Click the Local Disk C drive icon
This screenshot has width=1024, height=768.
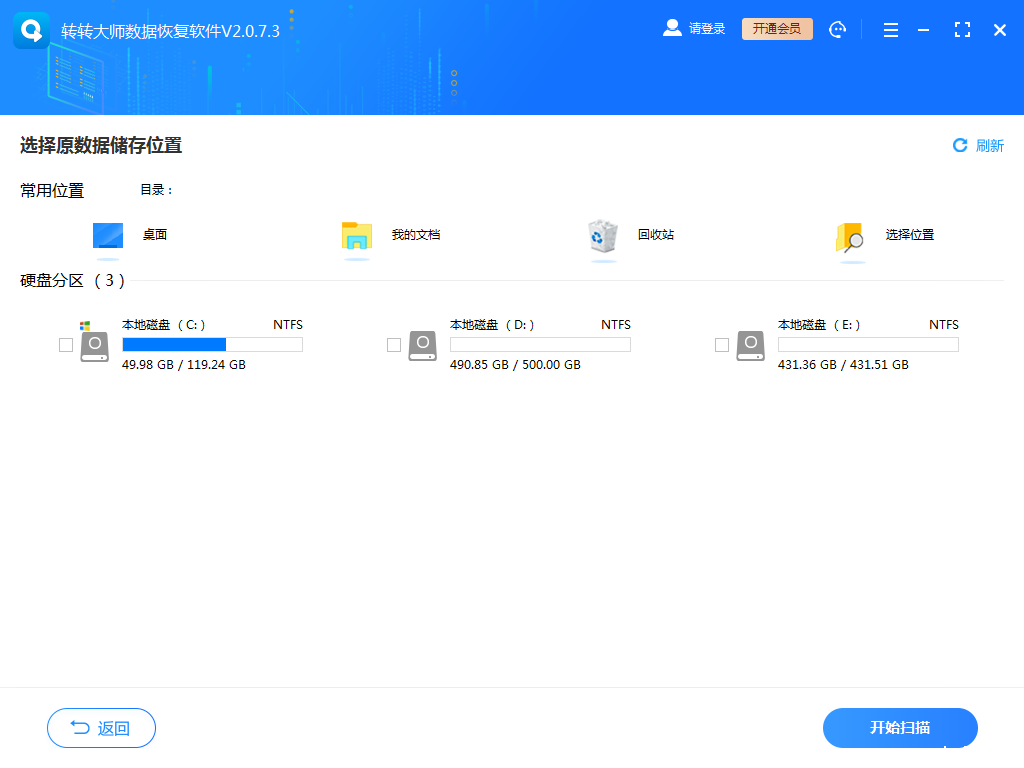tap(94, 344)
